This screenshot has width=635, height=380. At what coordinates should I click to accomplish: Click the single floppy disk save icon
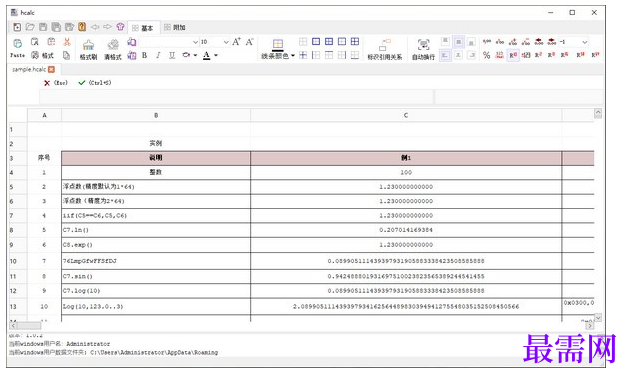point(43,27)
